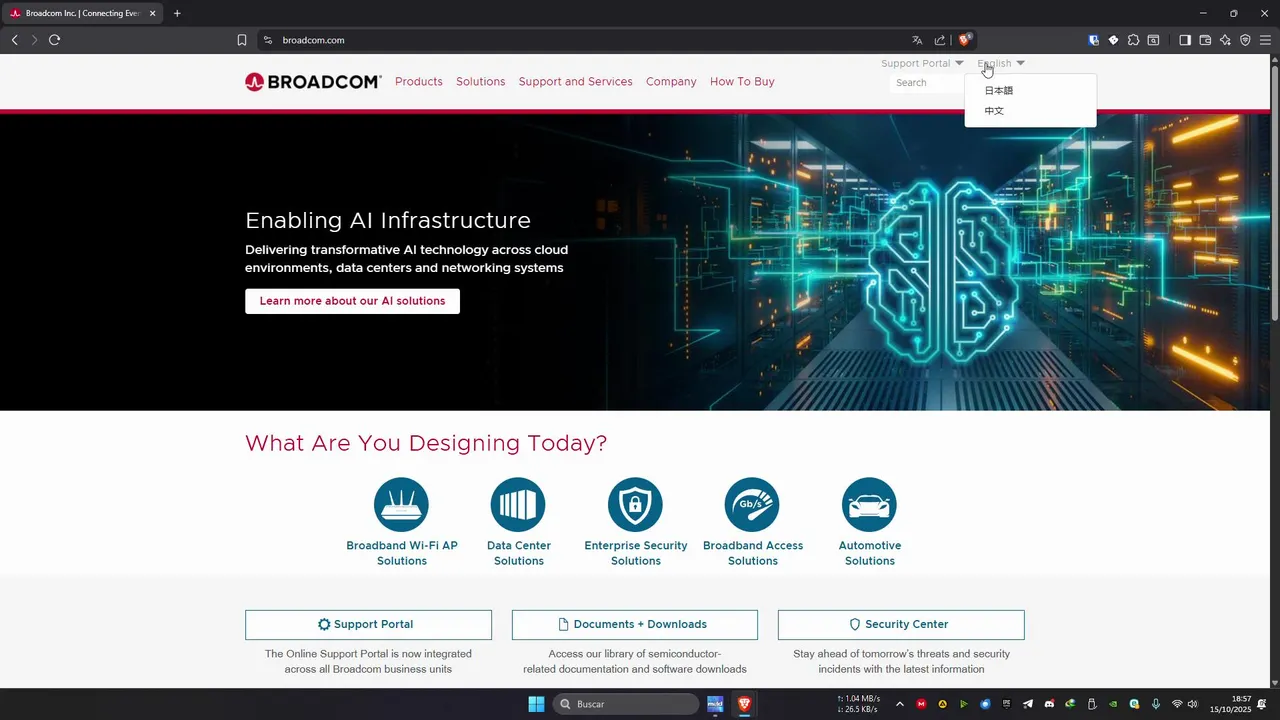Open the Support and Services menu
The width and height of the screenshot is (1280, 720).
(x=576, y=82)
